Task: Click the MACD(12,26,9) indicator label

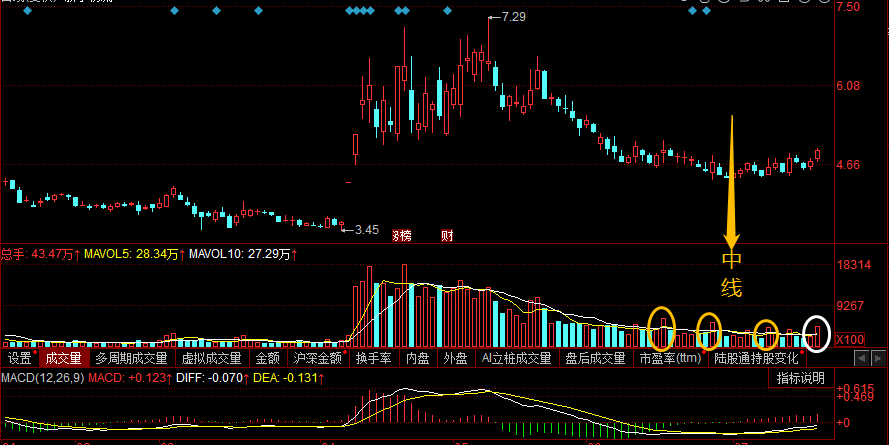Action: coord(43,378)
